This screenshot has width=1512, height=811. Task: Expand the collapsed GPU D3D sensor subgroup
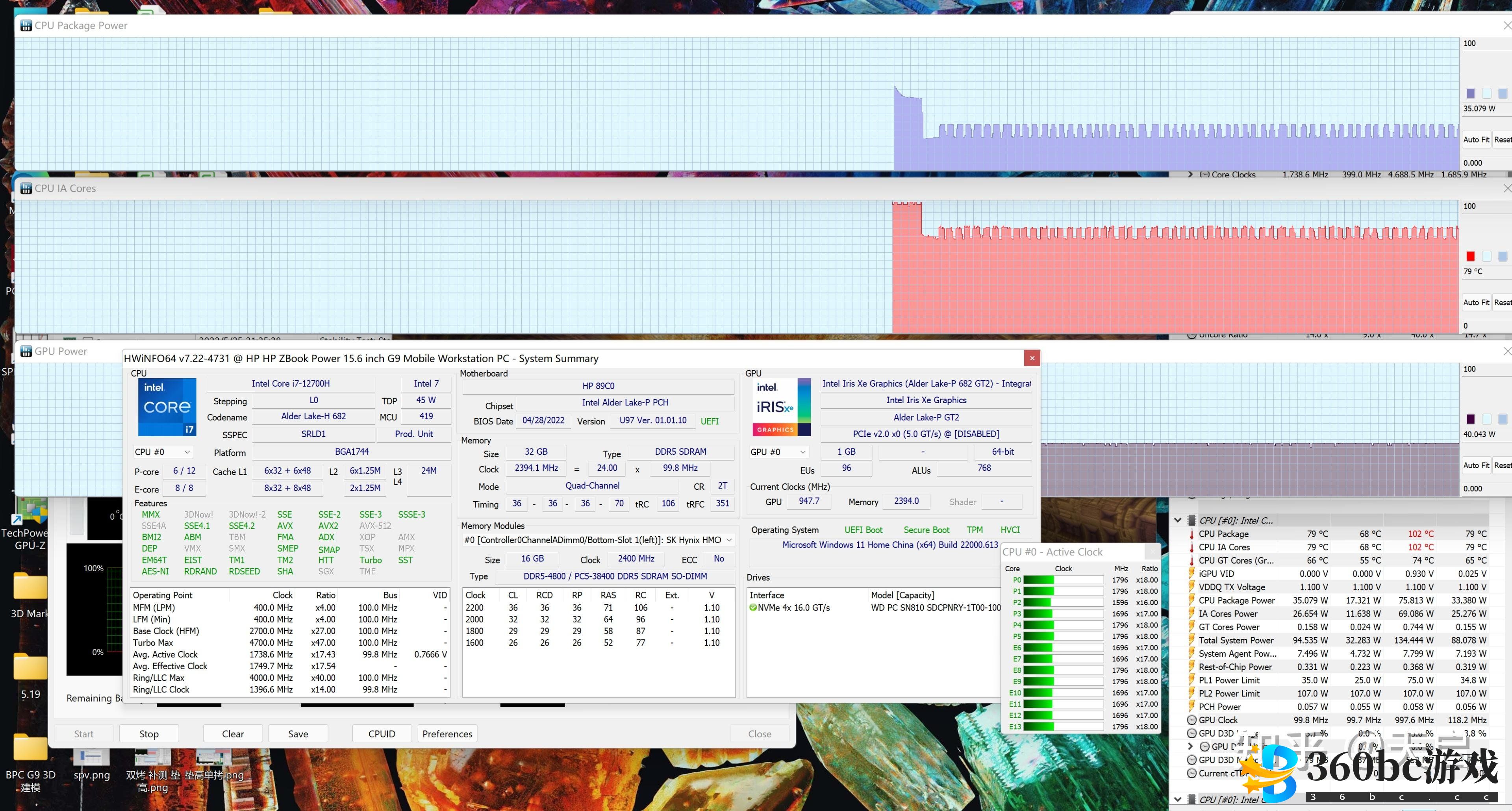point(1190,746)
